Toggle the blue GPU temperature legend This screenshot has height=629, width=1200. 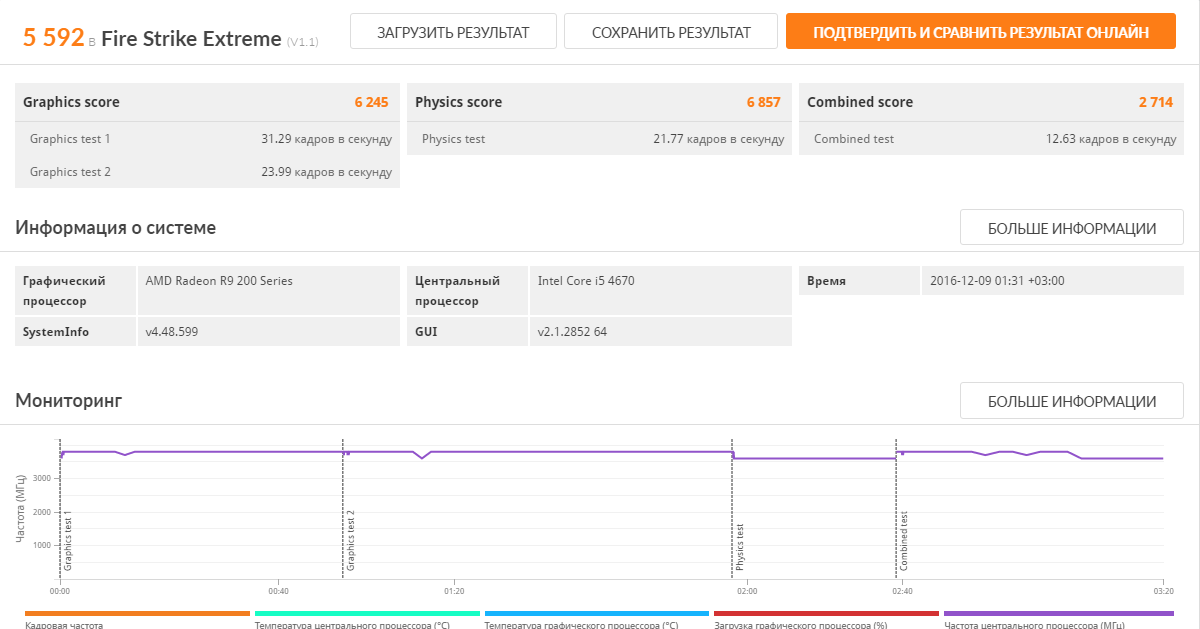[596, 619]
